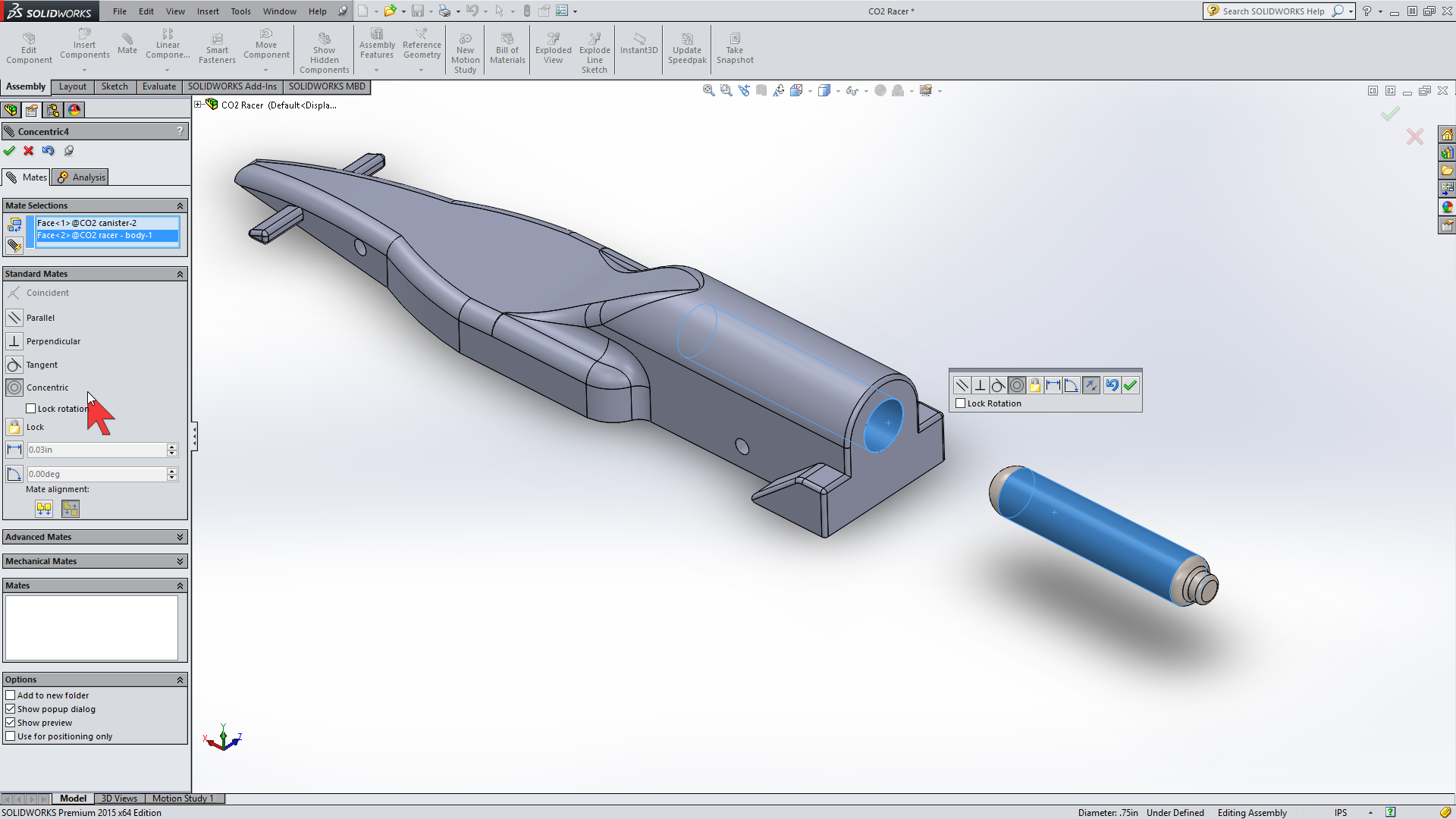
Task: Collapse the Standard Mates section
Action: (x=180, y=274)
